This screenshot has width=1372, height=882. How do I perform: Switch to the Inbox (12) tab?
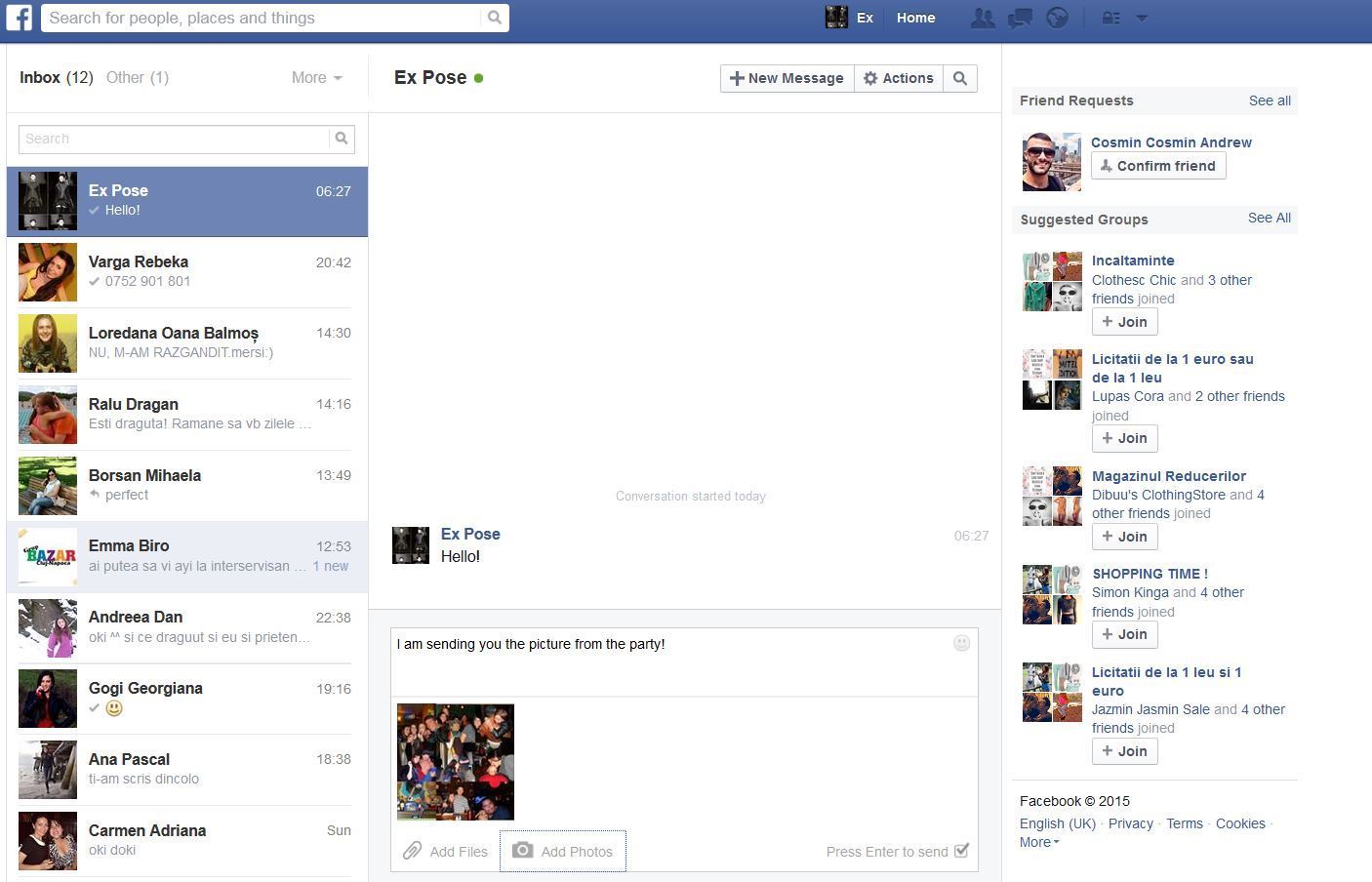click(x=57, y=77)
